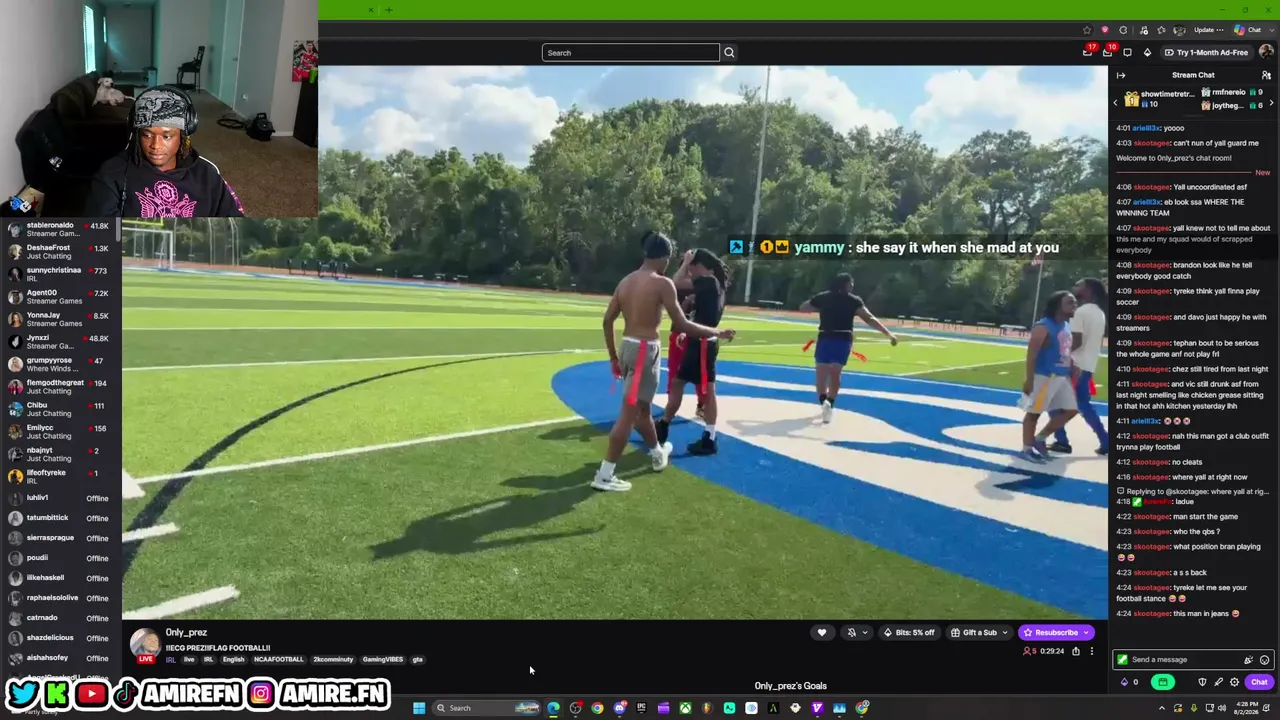
Task: Show previous gift leaderboard entries arrow
Action: [1115, 102]
